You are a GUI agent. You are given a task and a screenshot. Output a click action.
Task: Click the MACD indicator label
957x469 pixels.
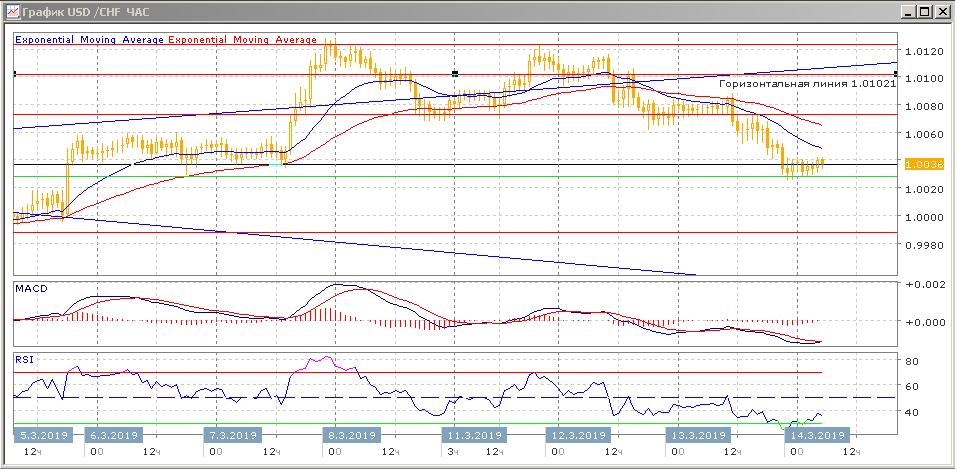click(32, 289)
